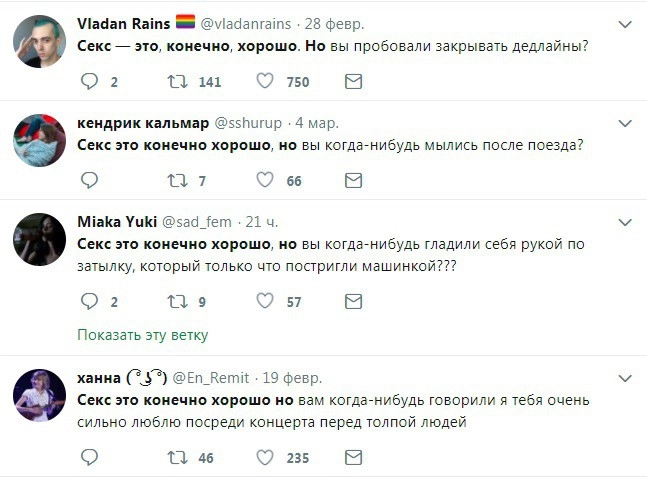647x477 pixels.
Task: Retweet ханна's tweet
Action: 177,457
